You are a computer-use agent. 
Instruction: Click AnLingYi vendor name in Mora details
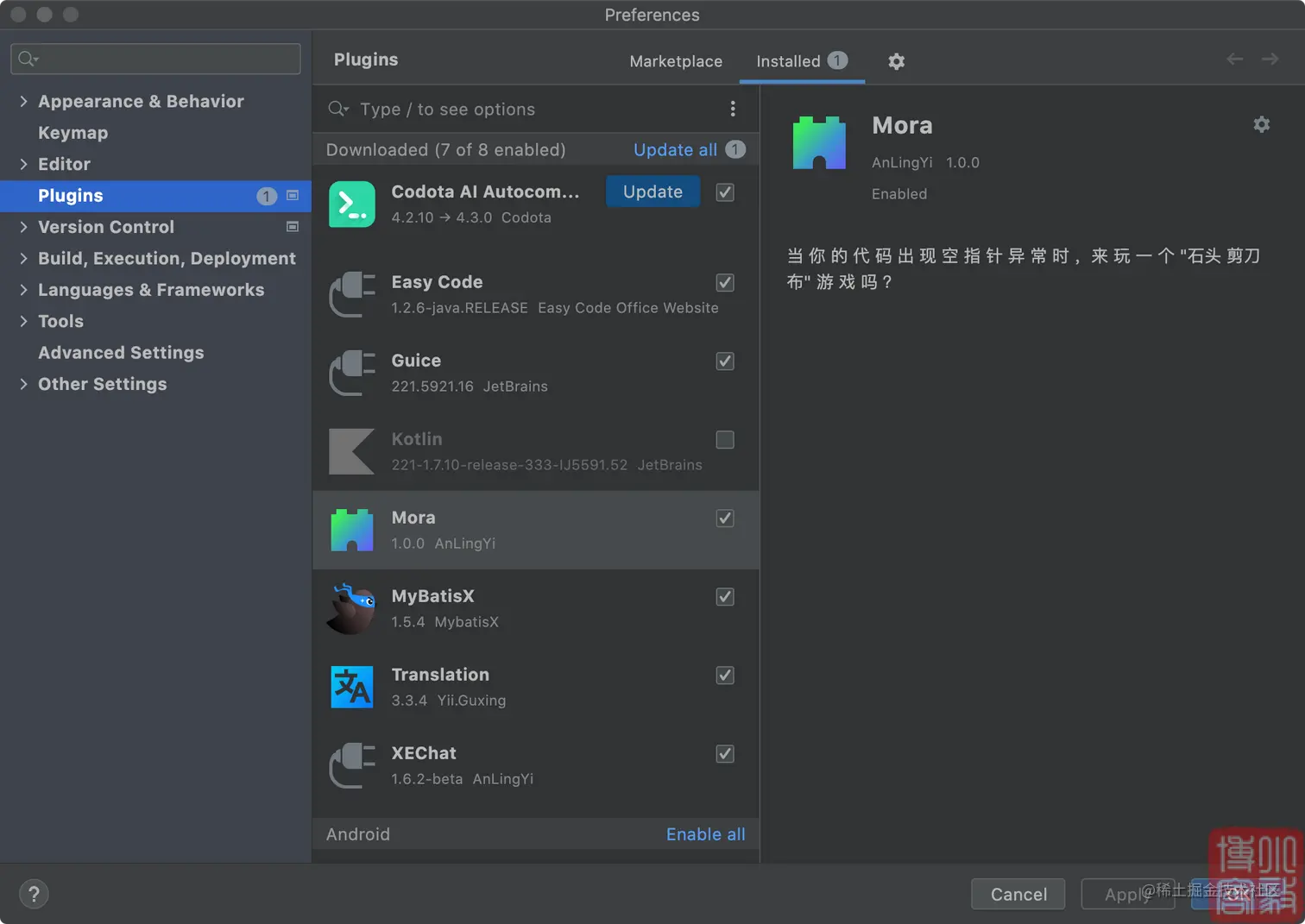click(x=902, y=162)
